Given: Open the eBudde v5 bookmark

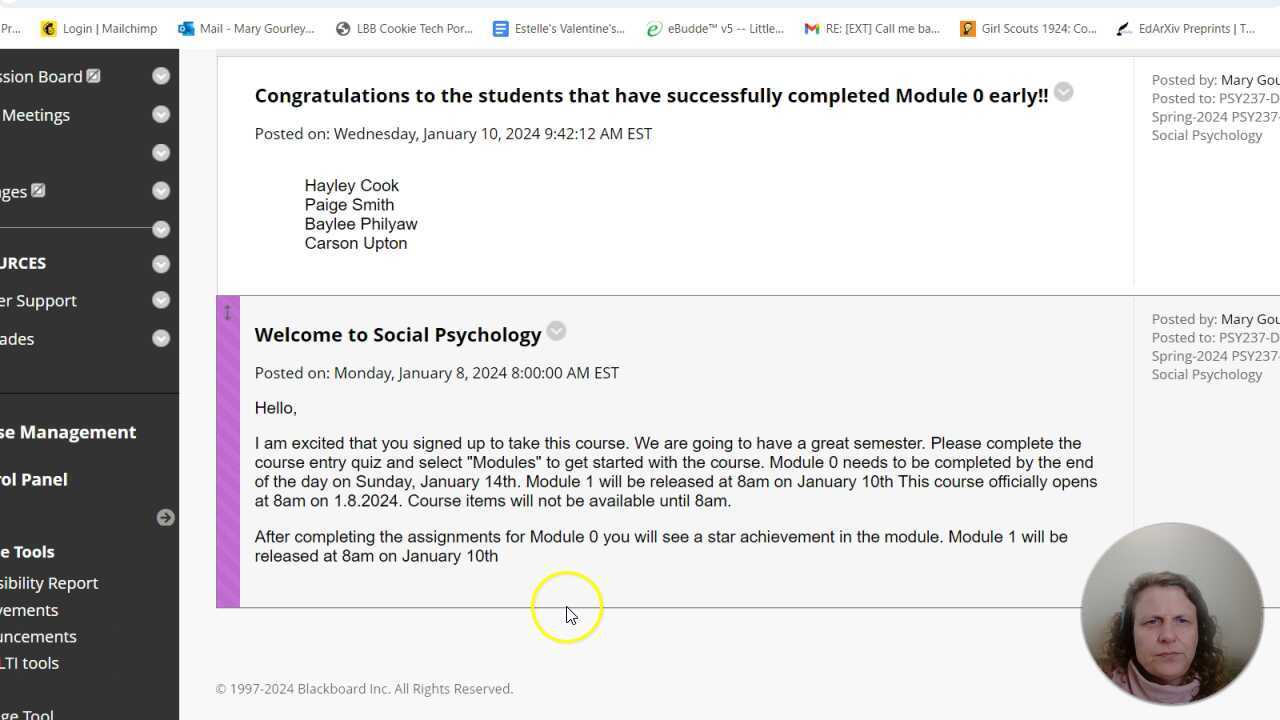Looking at the screenshot, I should pyautogui.click(x=714, y=29).
